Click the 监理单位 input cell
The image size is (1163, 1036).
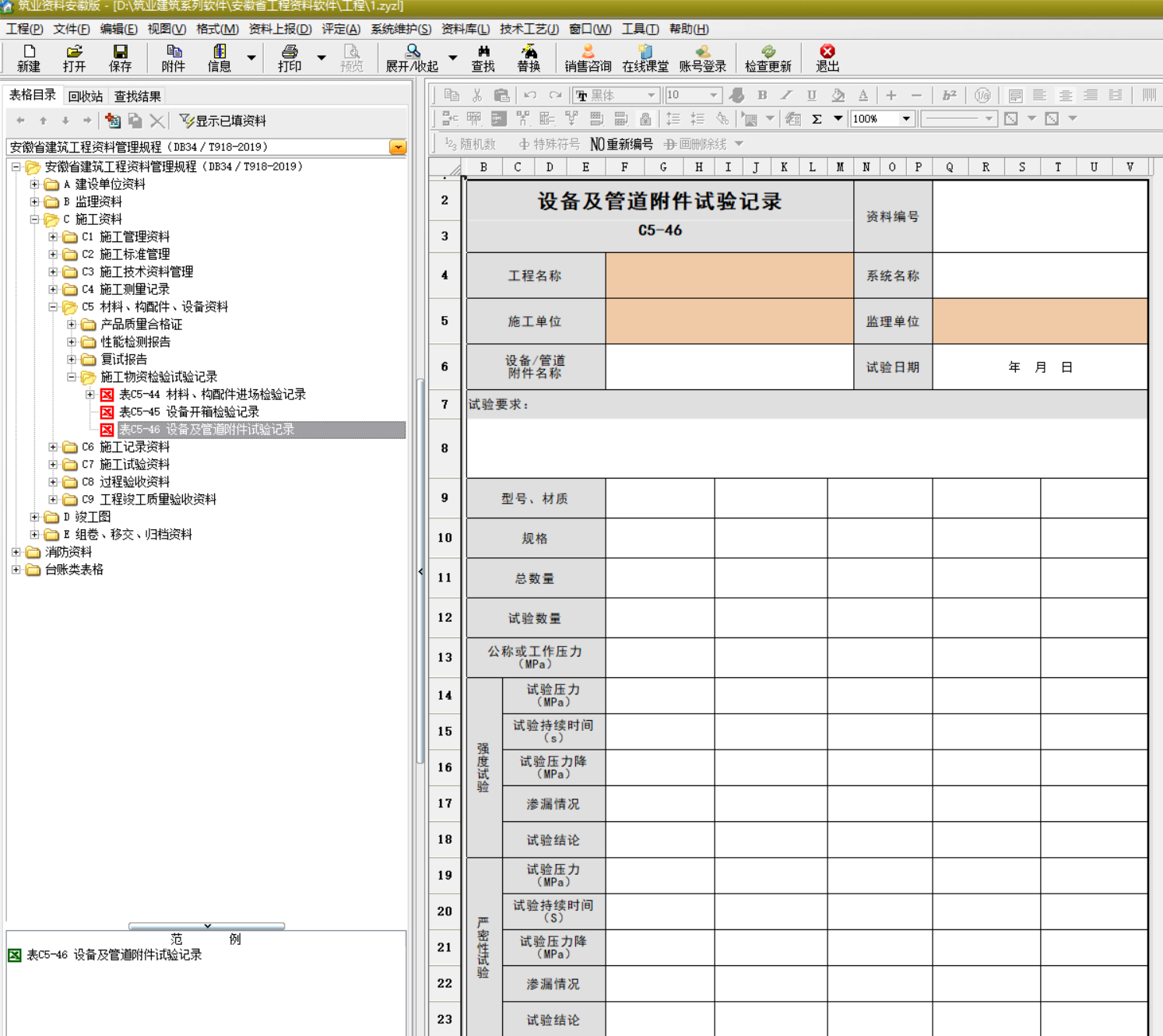(1040, 321)
